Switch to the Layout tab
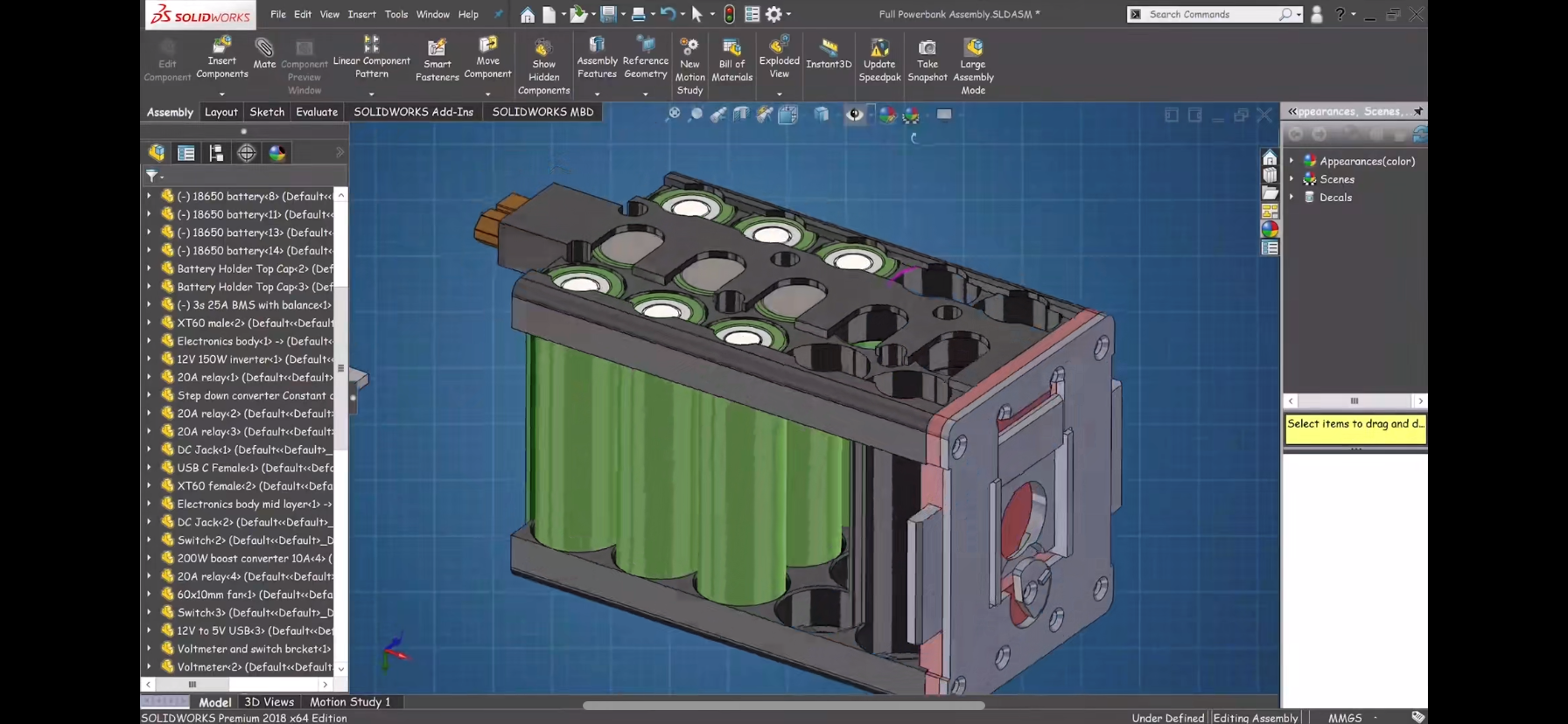The width and height of the screenshot is (1568, 724). pos(220,112)
